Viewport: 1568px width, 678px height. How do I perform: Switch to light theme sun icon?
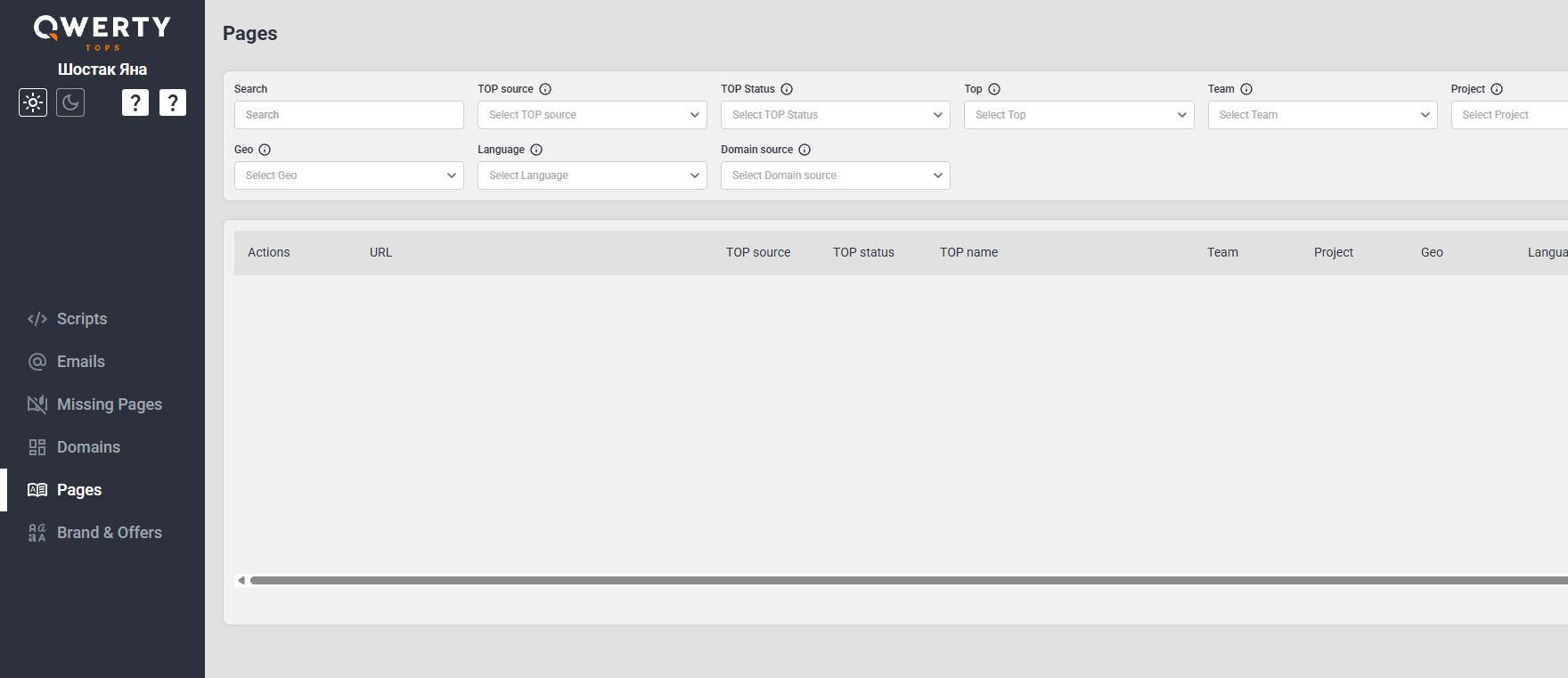[33, 102]
